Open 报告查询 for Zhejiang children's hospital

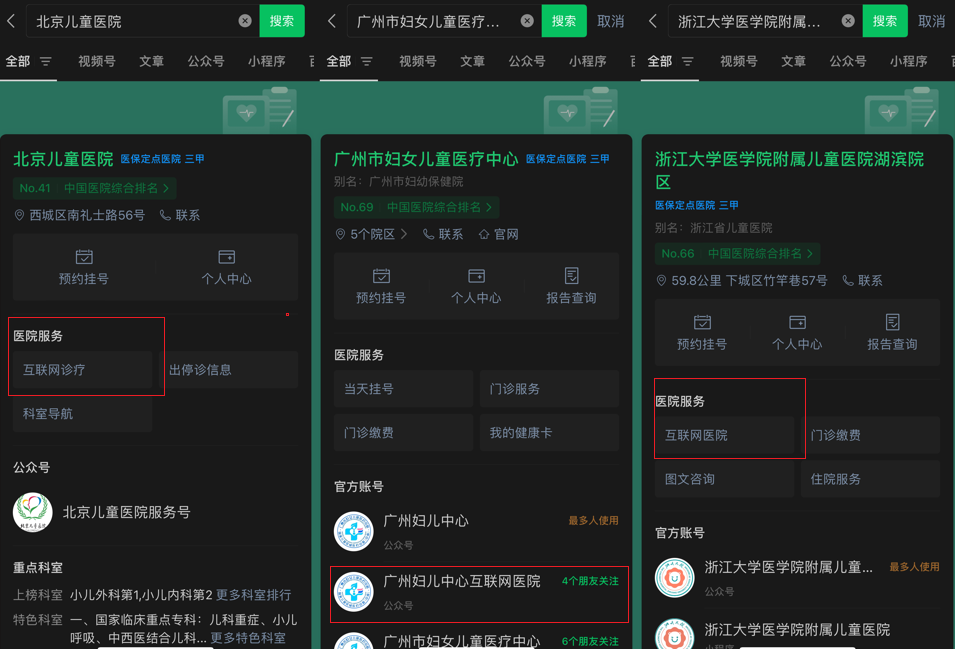892,332
